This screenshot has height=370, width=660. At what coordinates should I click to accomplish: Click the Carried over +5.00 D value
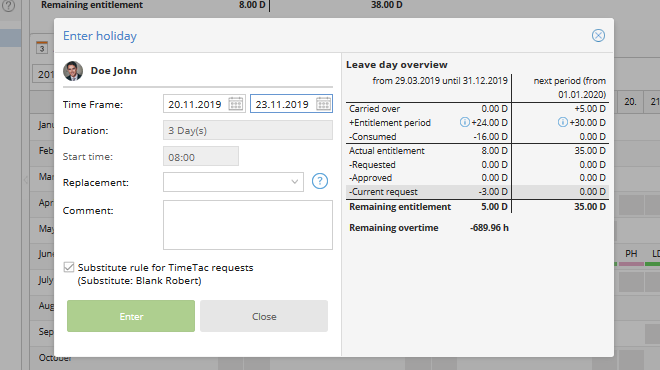[590, 109]
